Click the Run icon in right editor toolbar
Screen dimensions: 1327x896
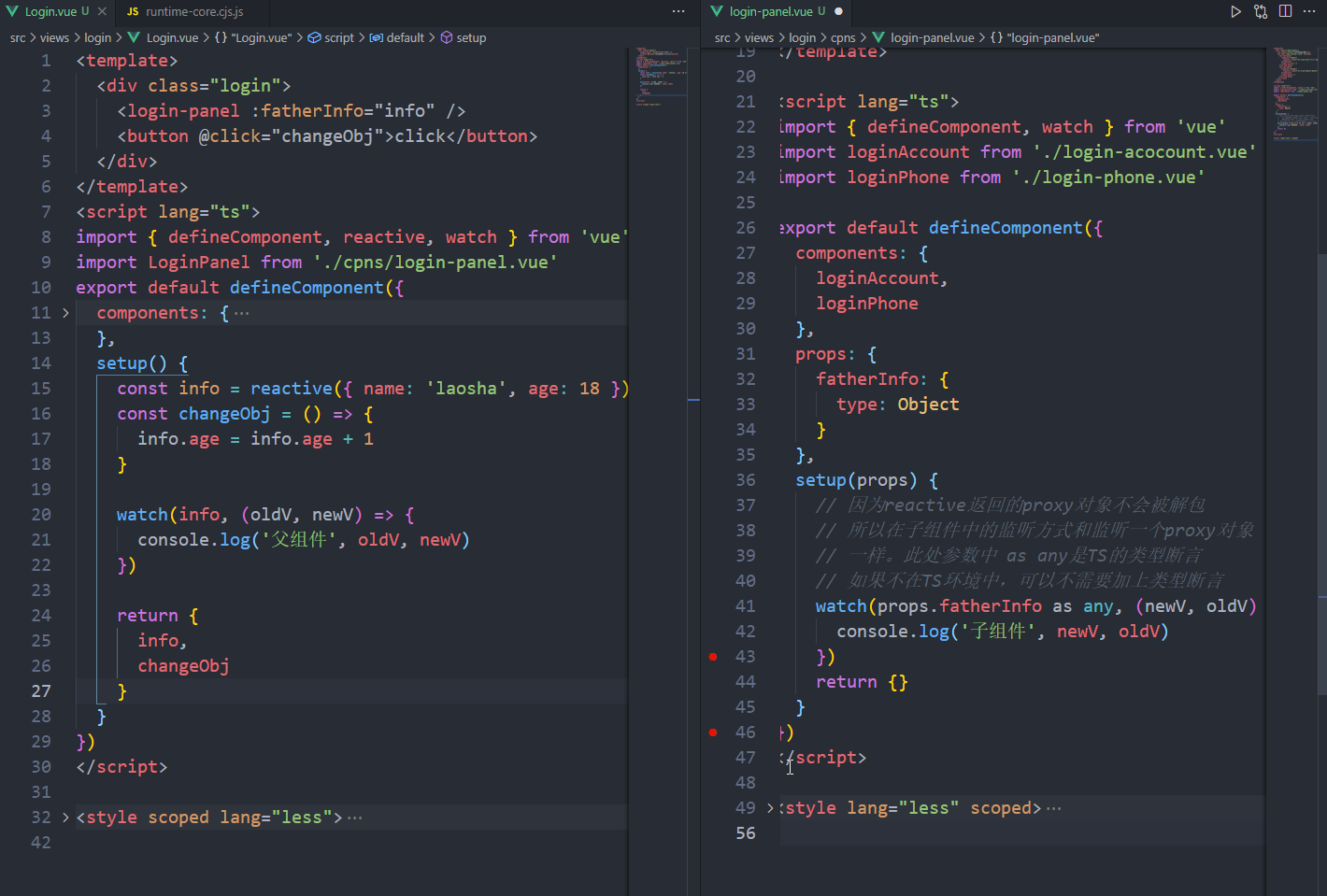point(1235,12)
